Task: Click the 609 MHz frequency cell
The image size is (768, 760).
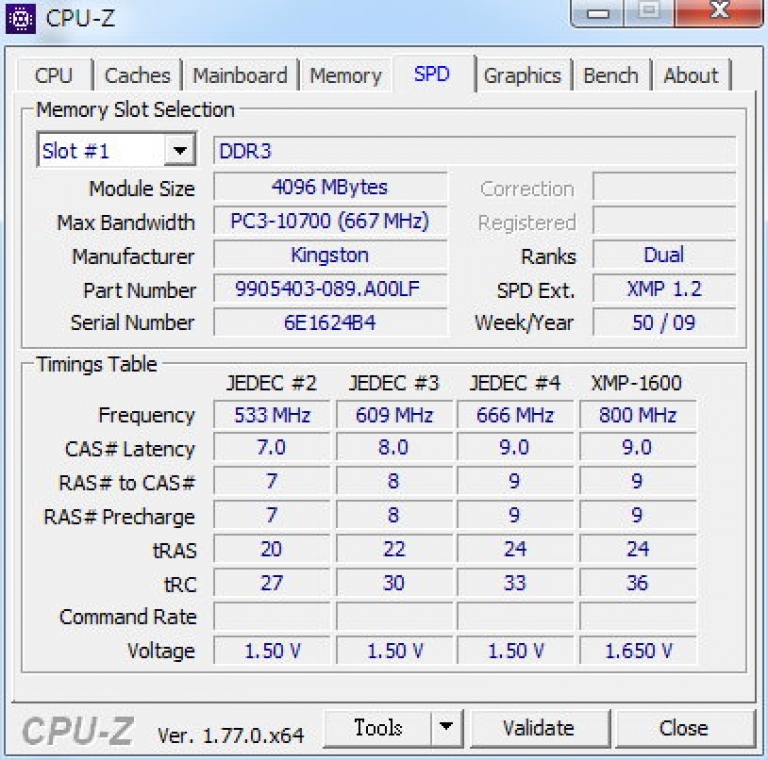Action: click(394, 415)
